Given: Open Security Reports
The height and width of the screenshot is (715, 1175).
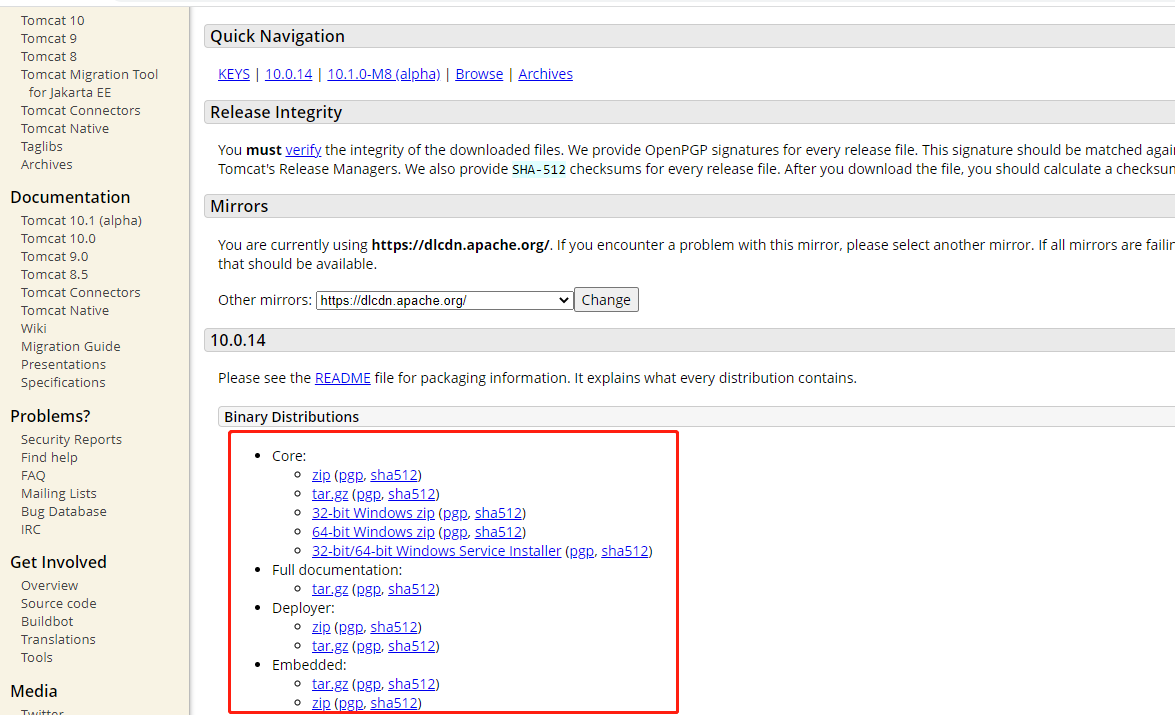Looking at the screenshot, I should [71, 439].
